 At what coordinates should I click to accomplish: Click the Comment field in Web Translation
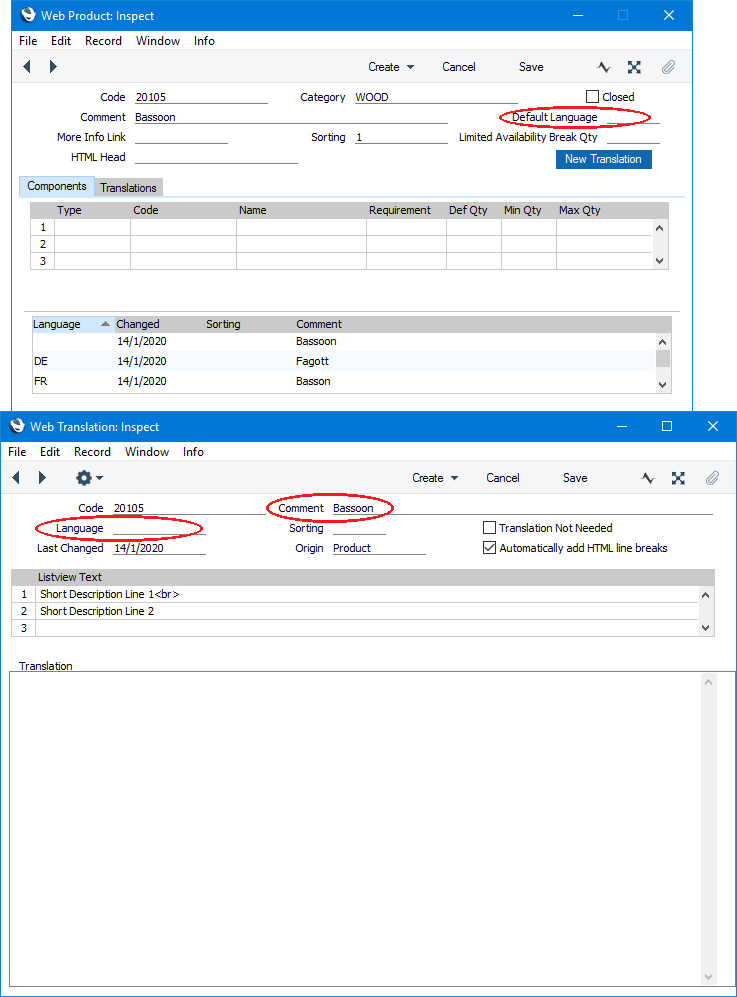pyautogui.click(x=523, y=508)
